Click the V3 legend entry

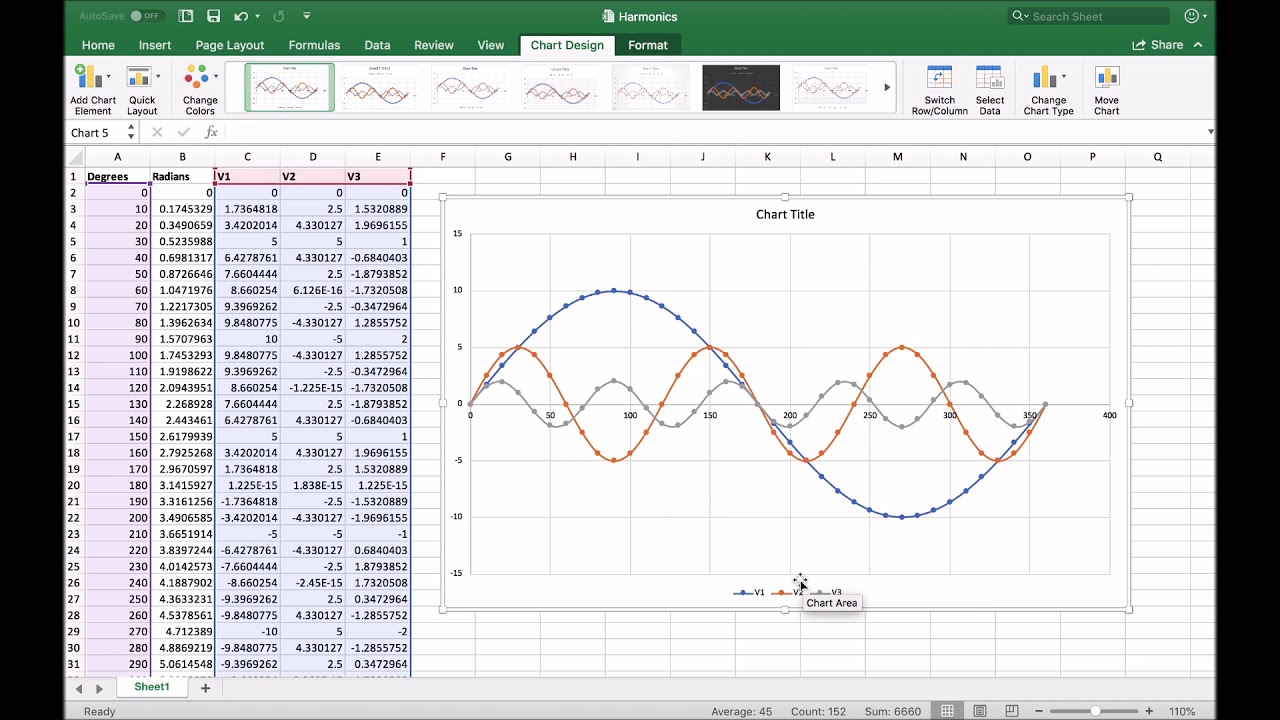pyautogui.click(x=828, y=592)
